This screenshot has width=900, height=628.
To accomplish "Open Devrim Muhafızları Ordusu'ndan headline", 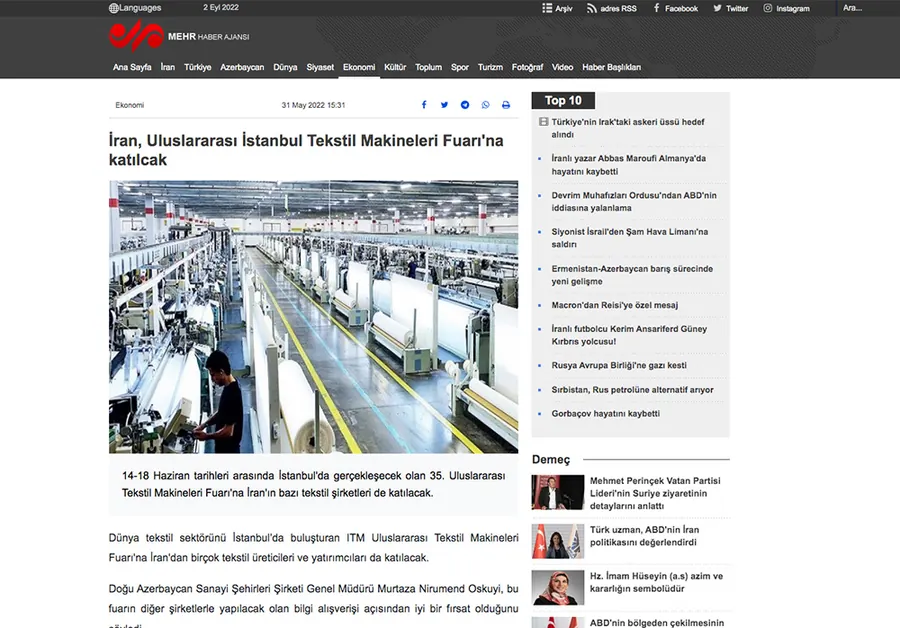I will 634,201.
